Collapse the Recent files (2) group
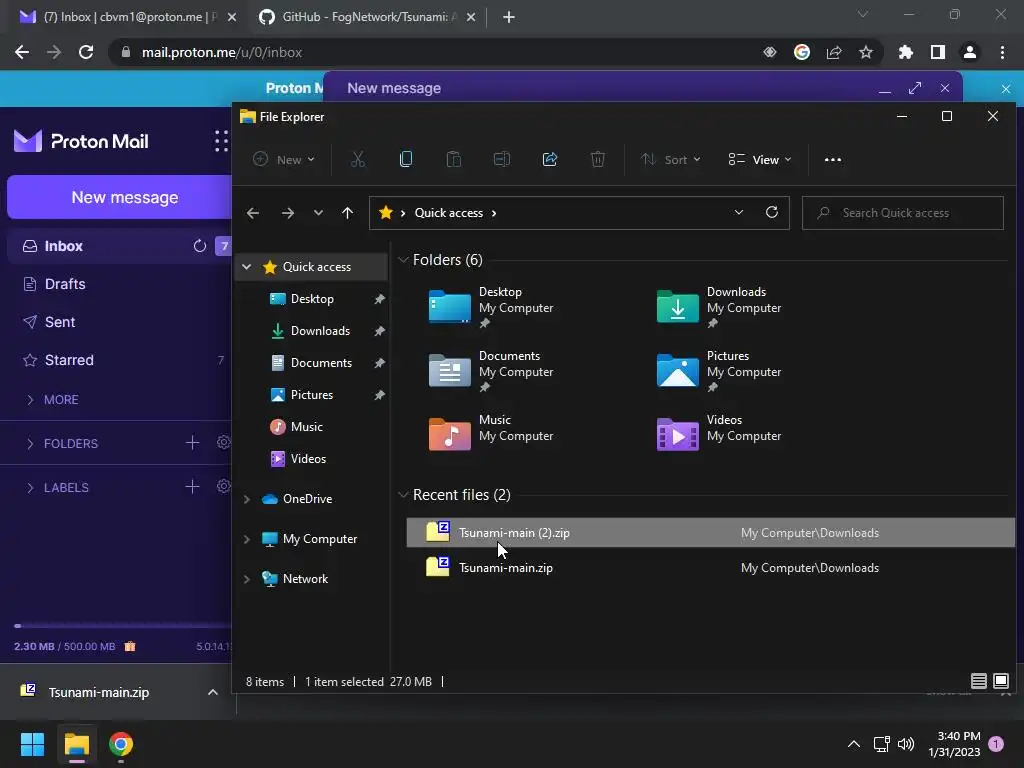This screenshot has height=768, width=1024. click(403, 494)
